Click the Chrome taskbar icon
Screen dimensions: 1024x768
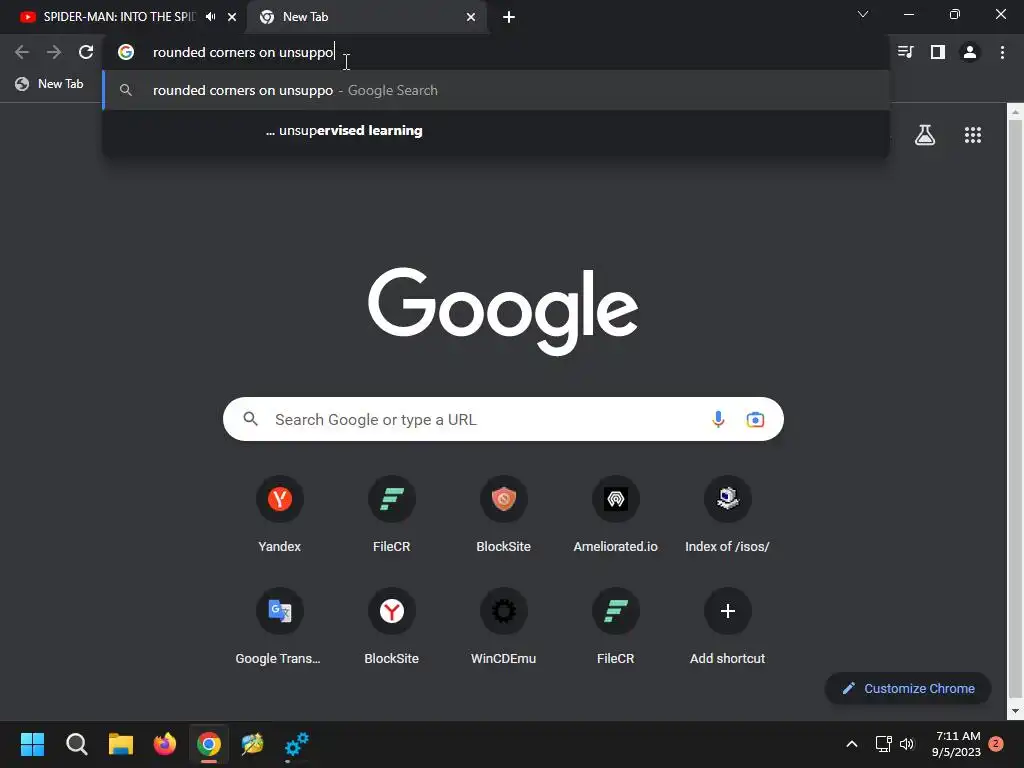click(x=209, y=744)
